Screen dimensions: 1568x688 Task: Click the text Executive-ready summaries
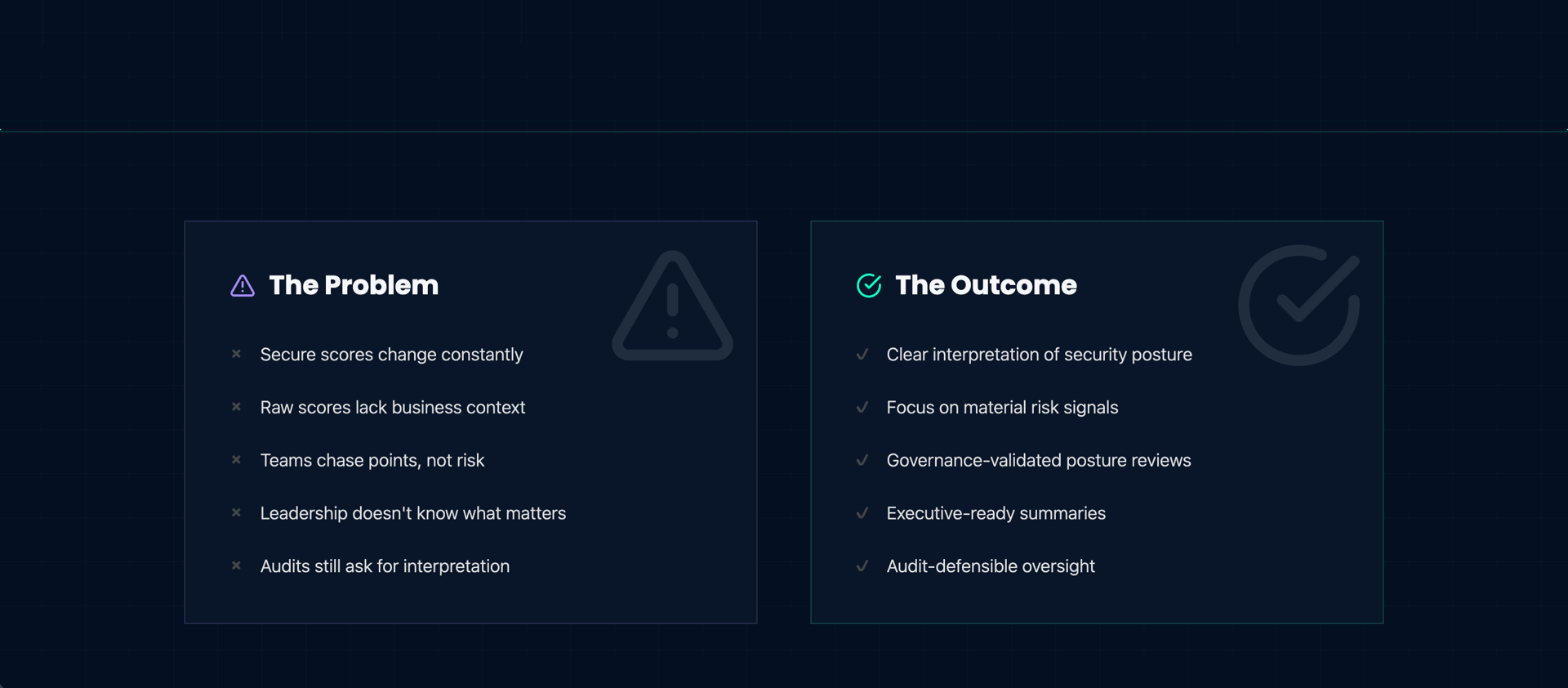[996, 513]
